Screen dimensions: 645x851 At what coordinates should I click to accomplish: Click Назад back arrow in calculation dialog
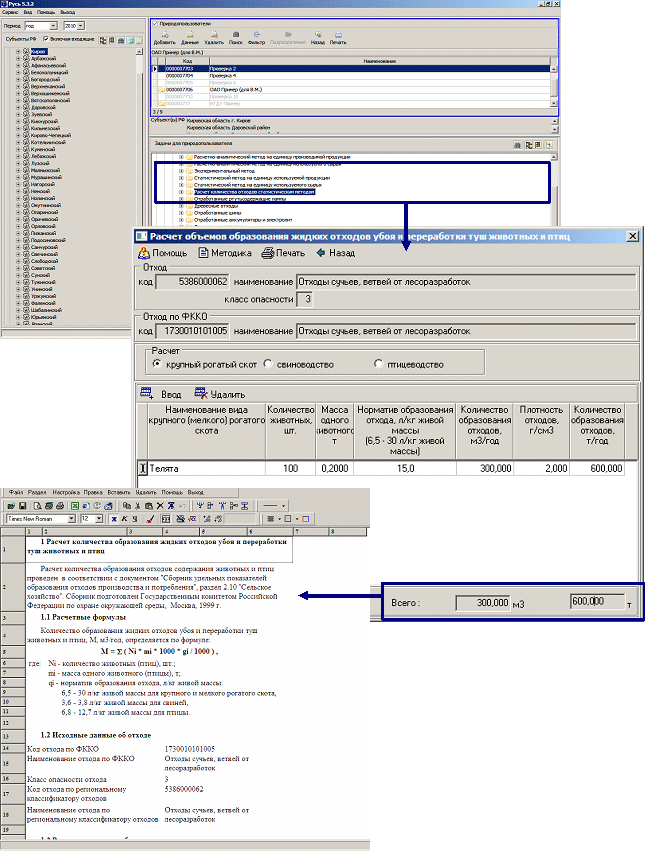tap(321, 254)
